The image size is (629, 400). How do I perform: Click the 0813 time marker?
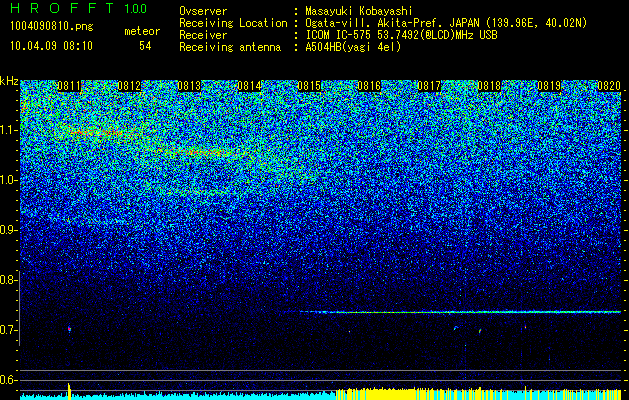pos(189,86)
